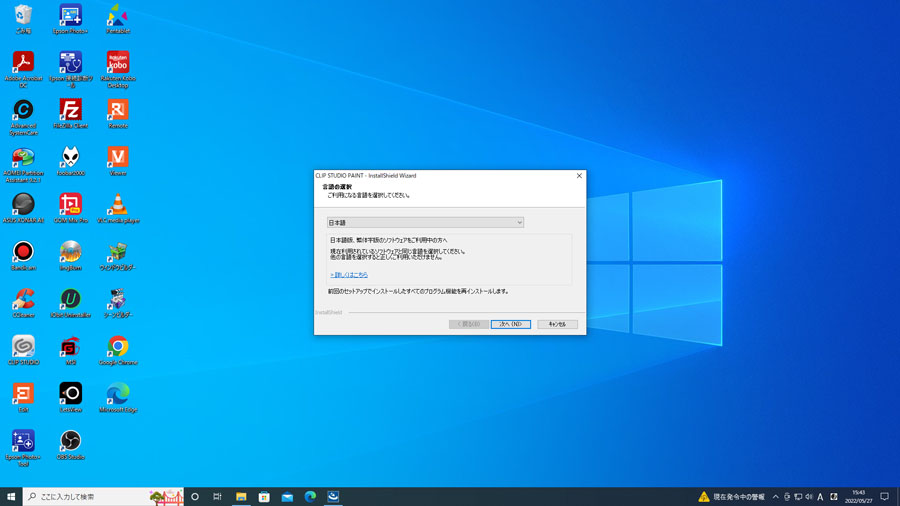Select the MSI dragon shortcut icon
Screen dimensions: 900x506
(71, 350)
